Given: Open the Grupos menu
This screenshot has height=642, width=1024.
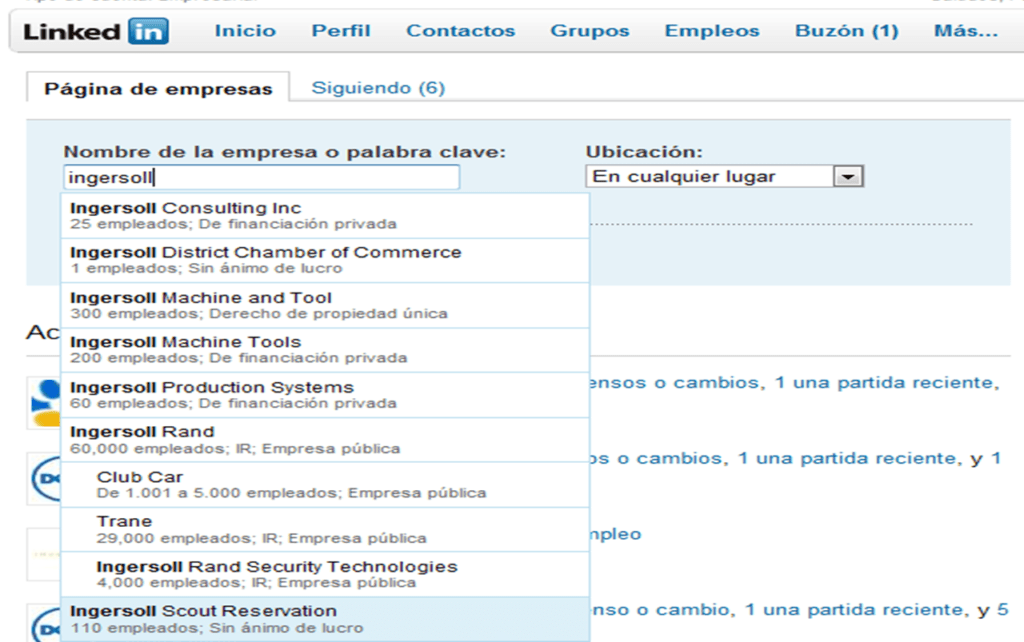Looking at the screenshot, I should point(590,31).
